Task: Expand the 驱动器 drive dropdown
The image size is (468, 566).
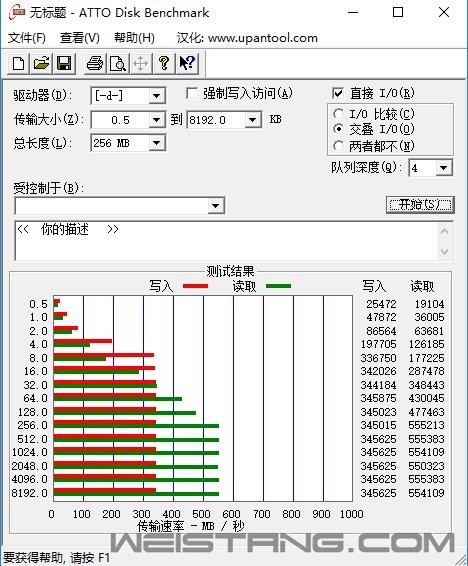Action: coord(157,96)
